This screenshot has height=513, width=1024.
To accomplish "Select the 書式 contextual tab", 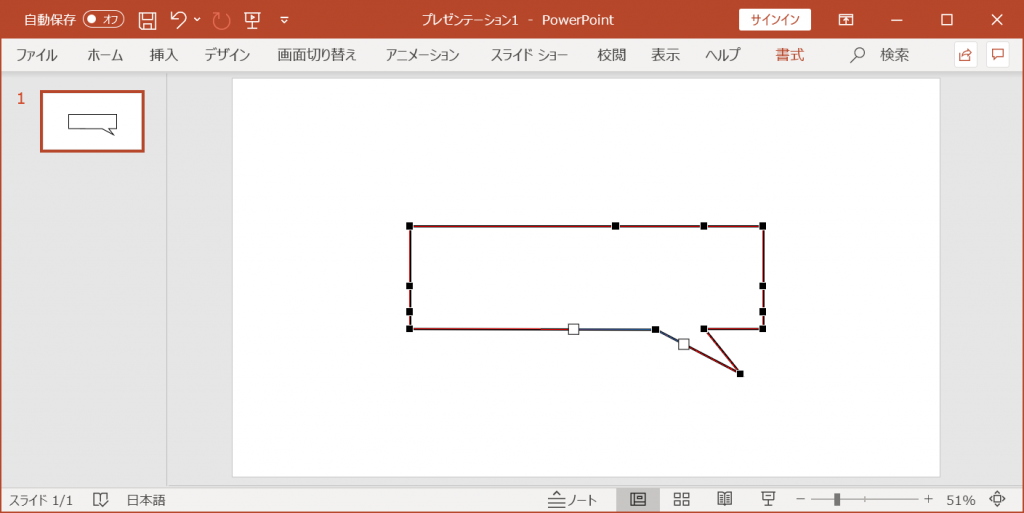I will click(790, 55).
